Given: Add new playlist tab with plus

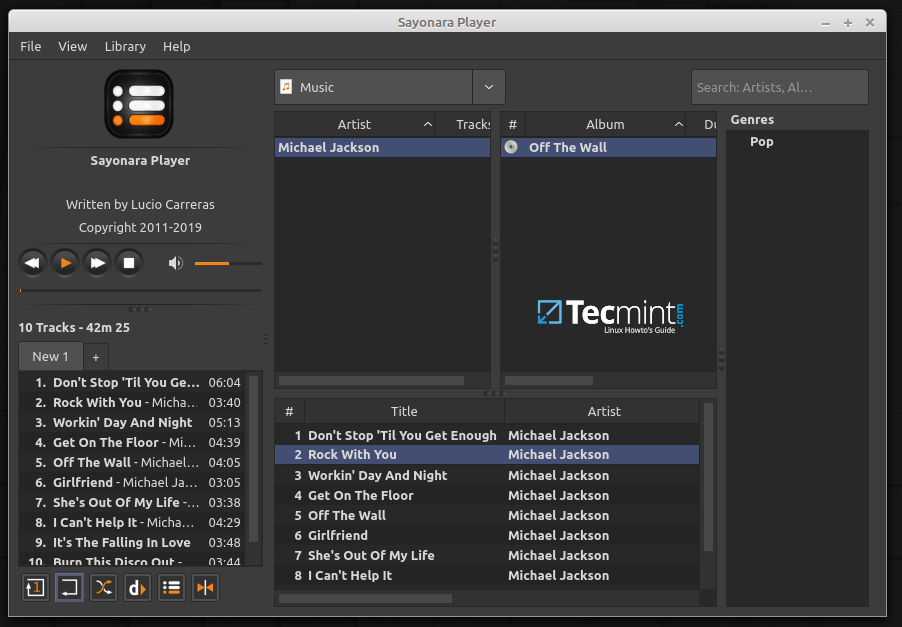Looking at the screenshot, I should click(x=96, y=357).
